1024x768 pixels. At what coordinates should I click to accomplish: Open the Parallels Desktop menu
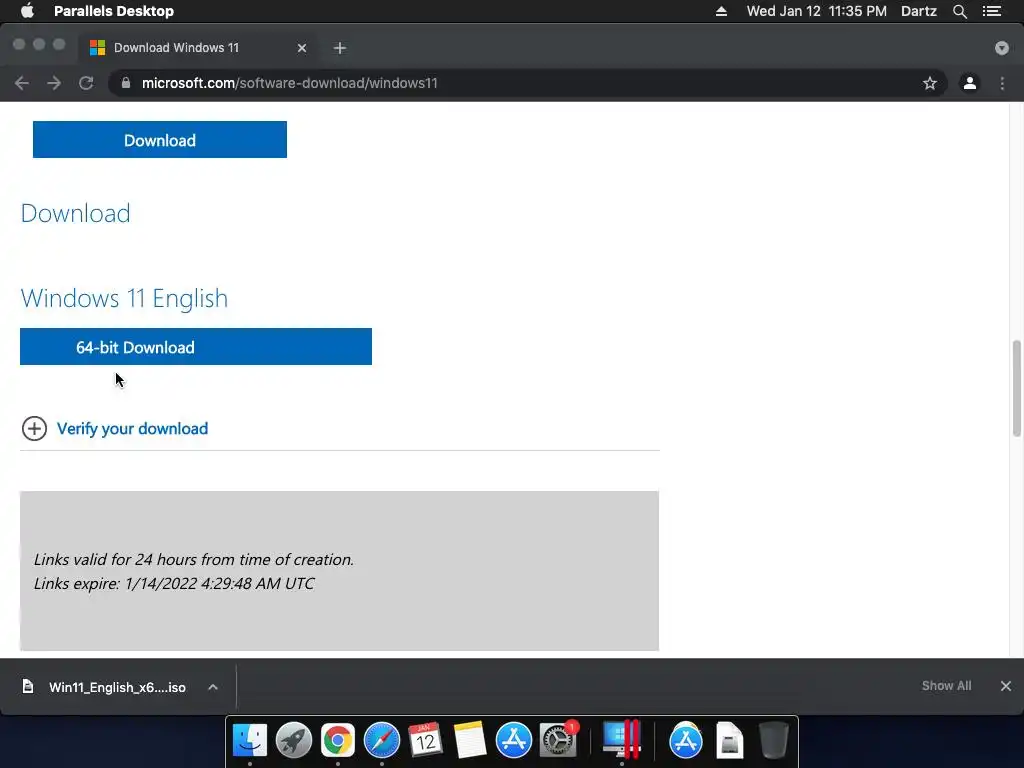click(x=114, y=11)
